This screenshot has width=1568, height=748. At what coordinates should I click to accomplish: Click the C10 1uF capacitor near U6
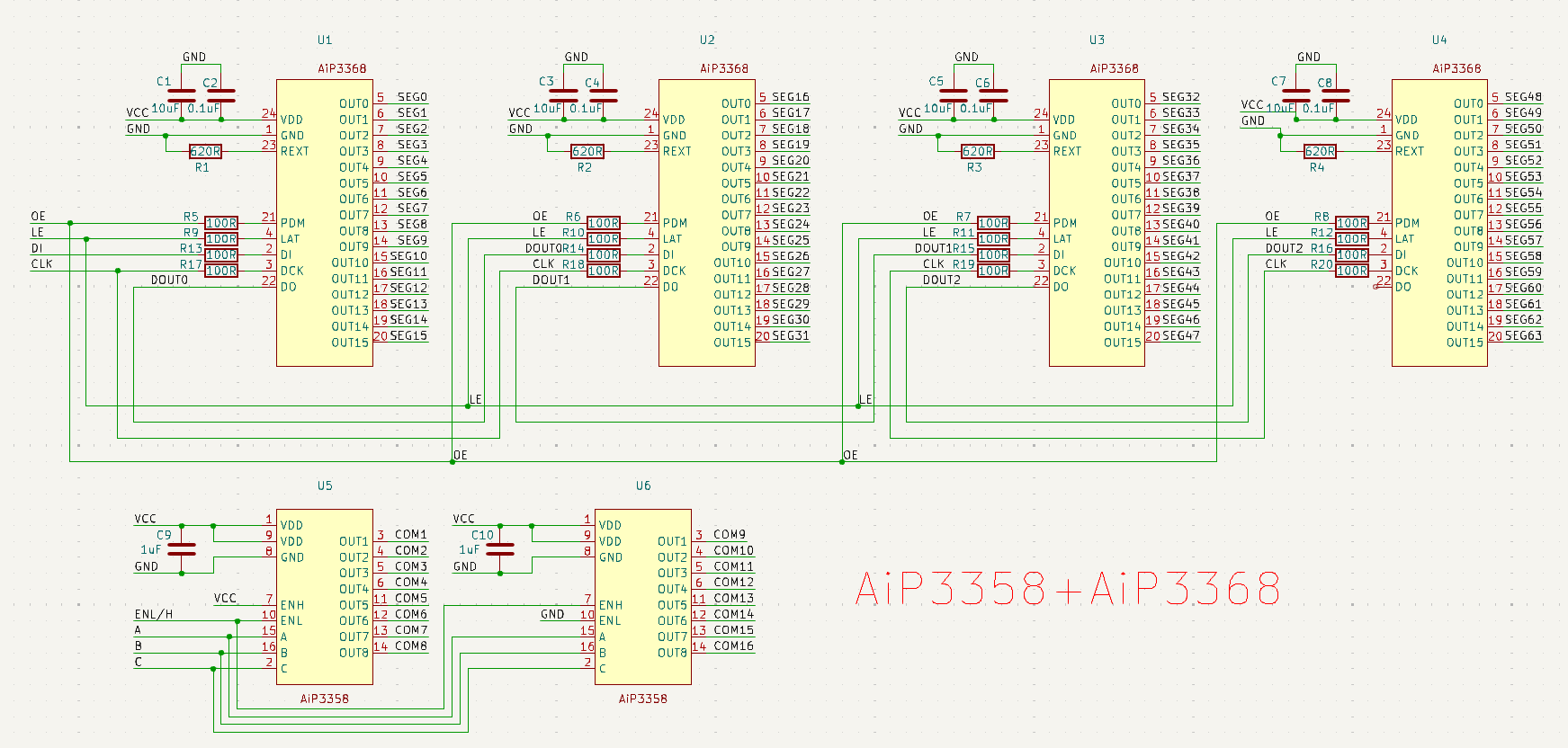pyautogui.click(x=500, y=548)
